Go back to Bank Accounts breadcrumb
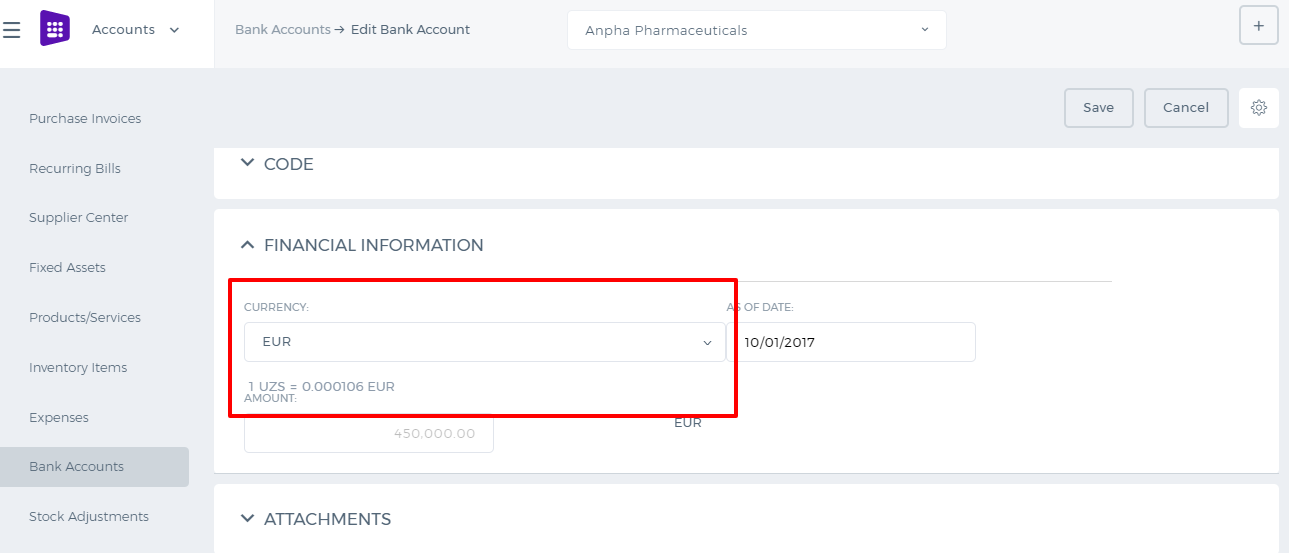Image resolution: width=1289 pixels, height=553 pixels. pos(282,30)
